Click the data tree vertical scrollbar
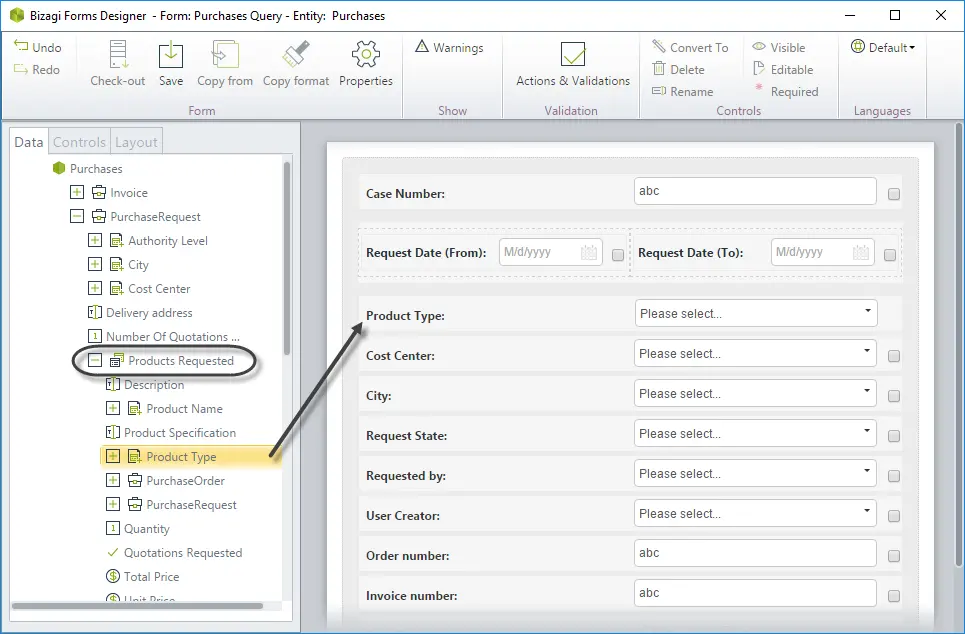 click(x=286, y=259)
